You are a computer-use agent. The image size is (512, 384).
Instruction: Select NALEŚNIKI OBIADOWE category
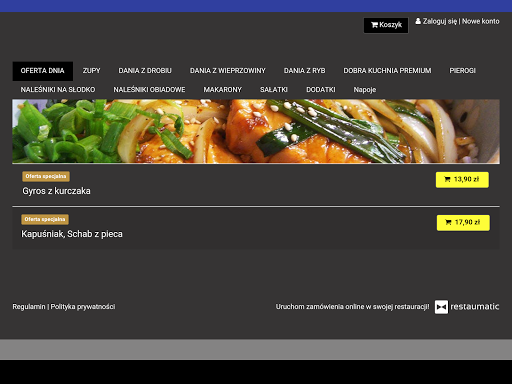point(149,90)
